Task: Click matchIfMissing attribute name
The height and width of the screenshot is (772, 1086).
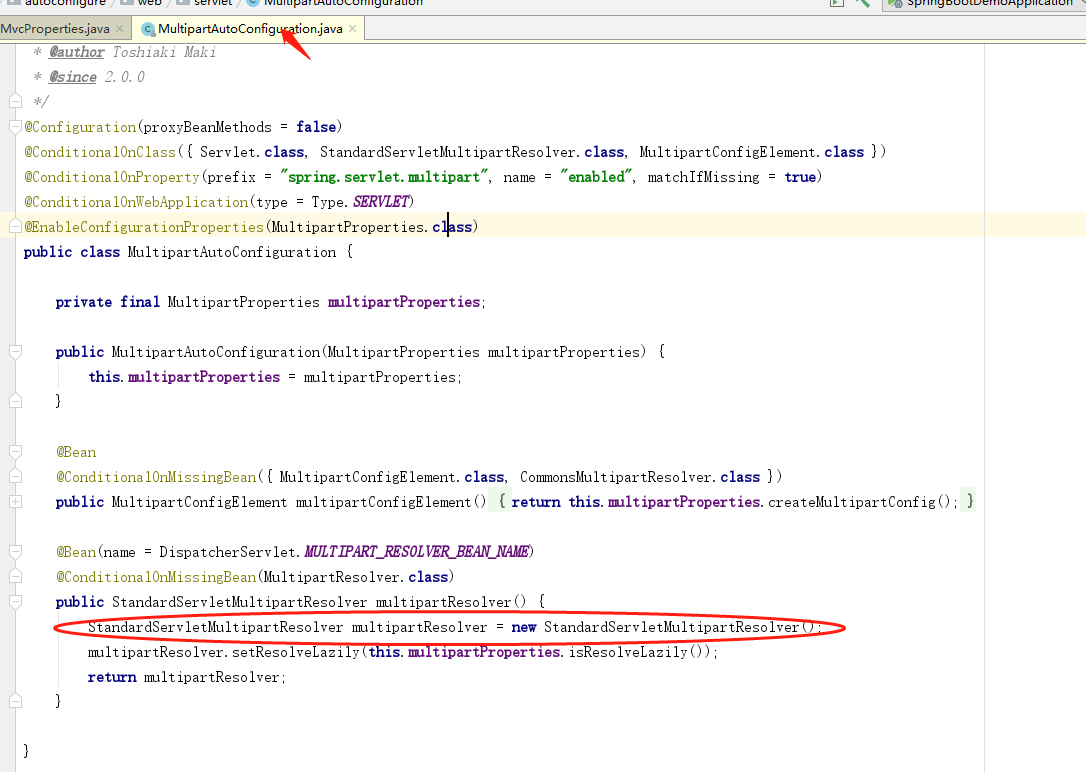Action: click(x=703, y=177)
